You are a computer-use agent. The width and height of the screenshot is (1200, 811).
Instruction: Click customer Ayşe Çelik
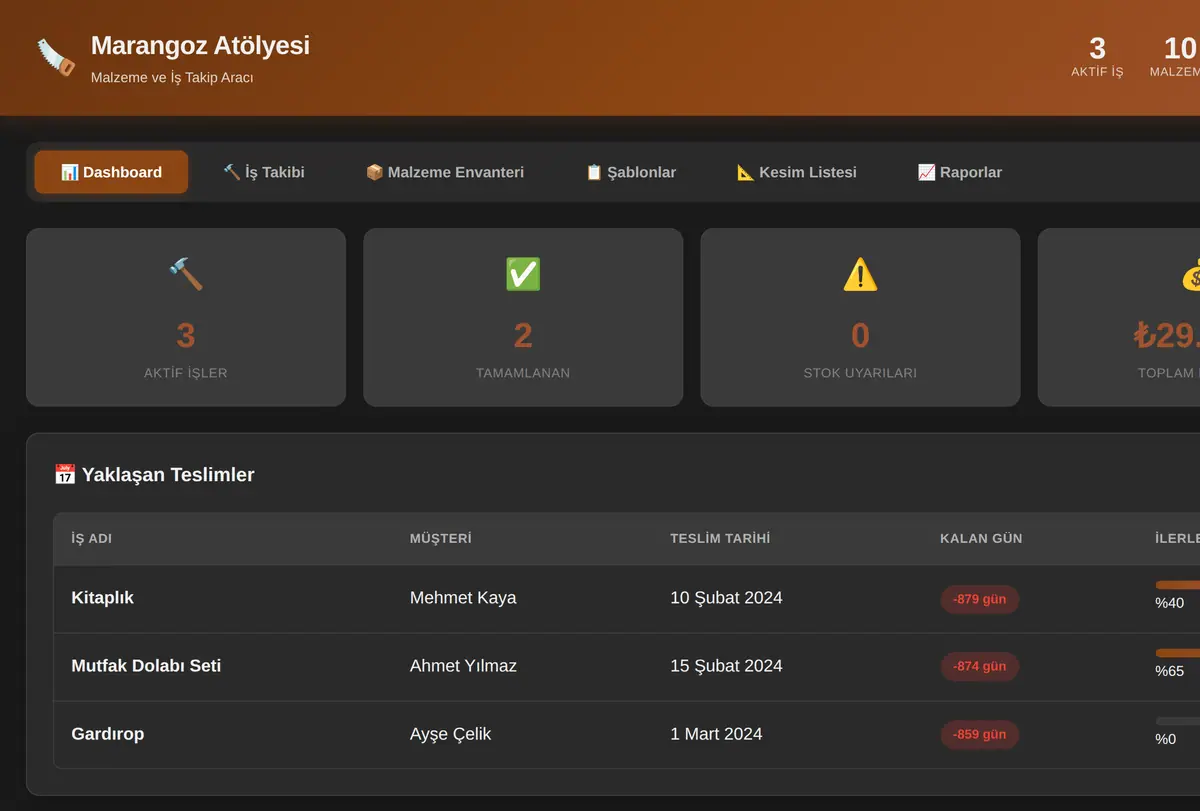pos(451,734)
